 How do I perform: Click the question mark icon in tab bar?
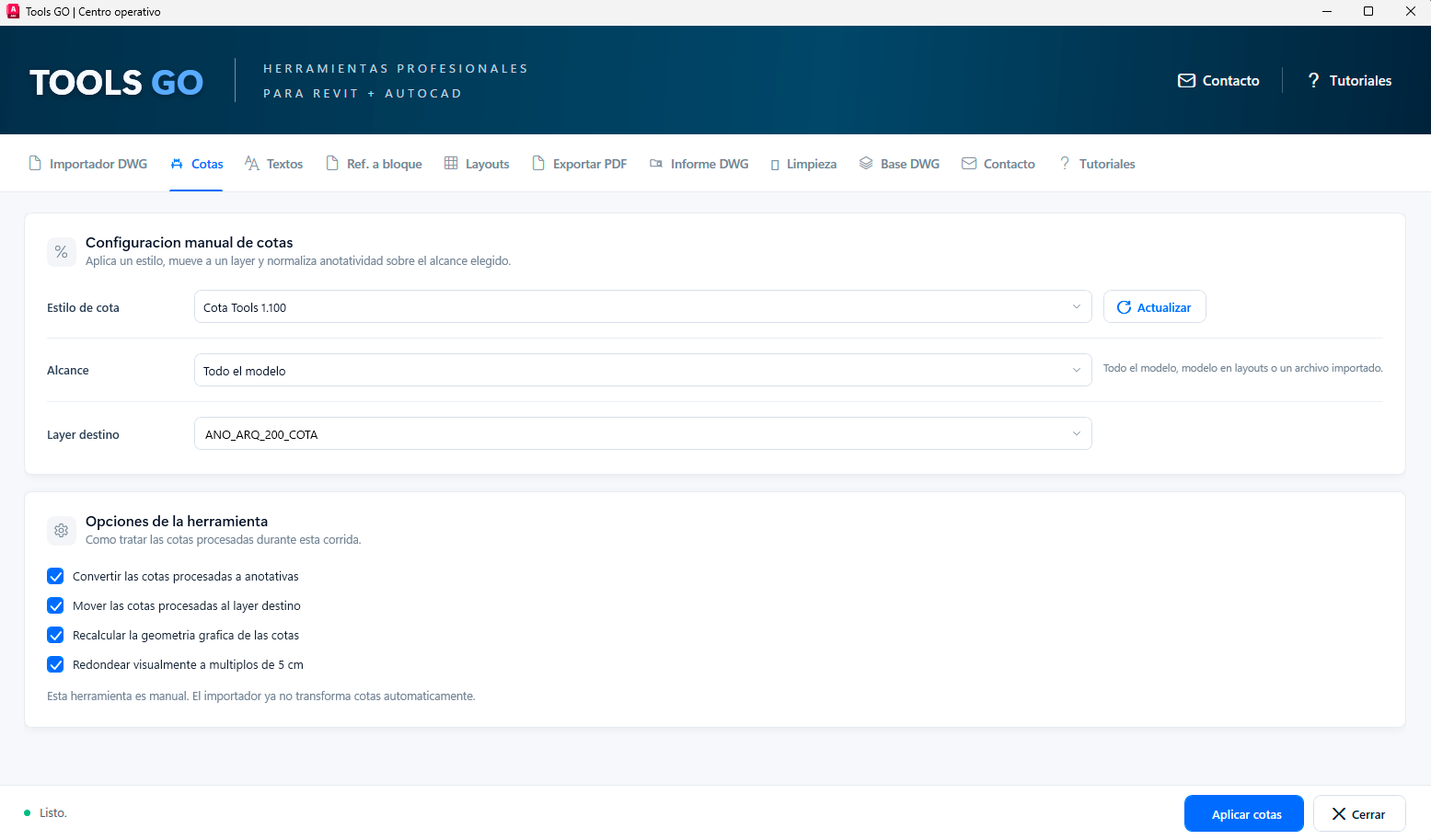(x=1065, y=164)
